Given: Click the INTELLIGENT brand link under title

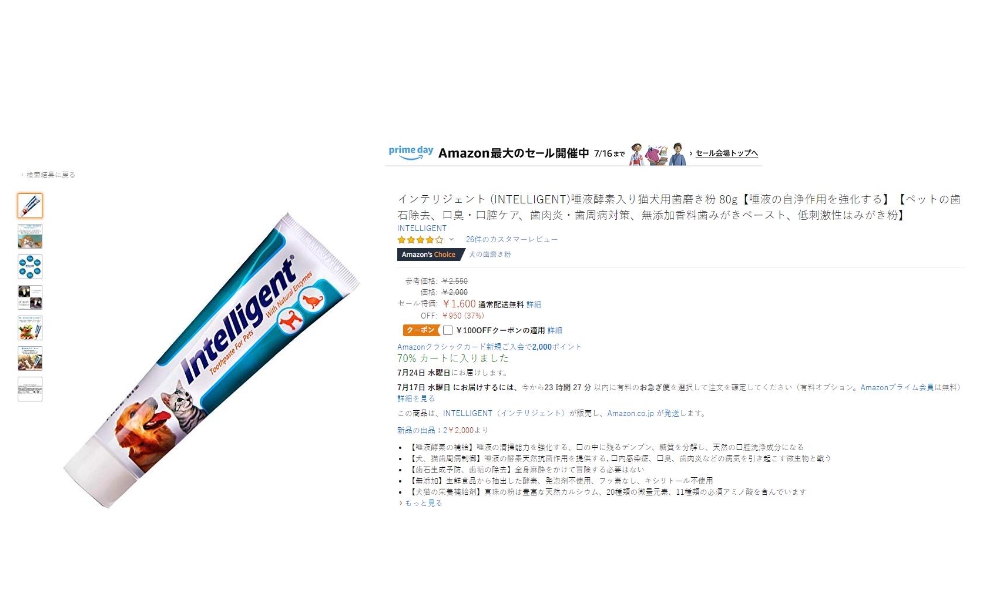Looking at the screenshot, I should [x=422, y=228].
